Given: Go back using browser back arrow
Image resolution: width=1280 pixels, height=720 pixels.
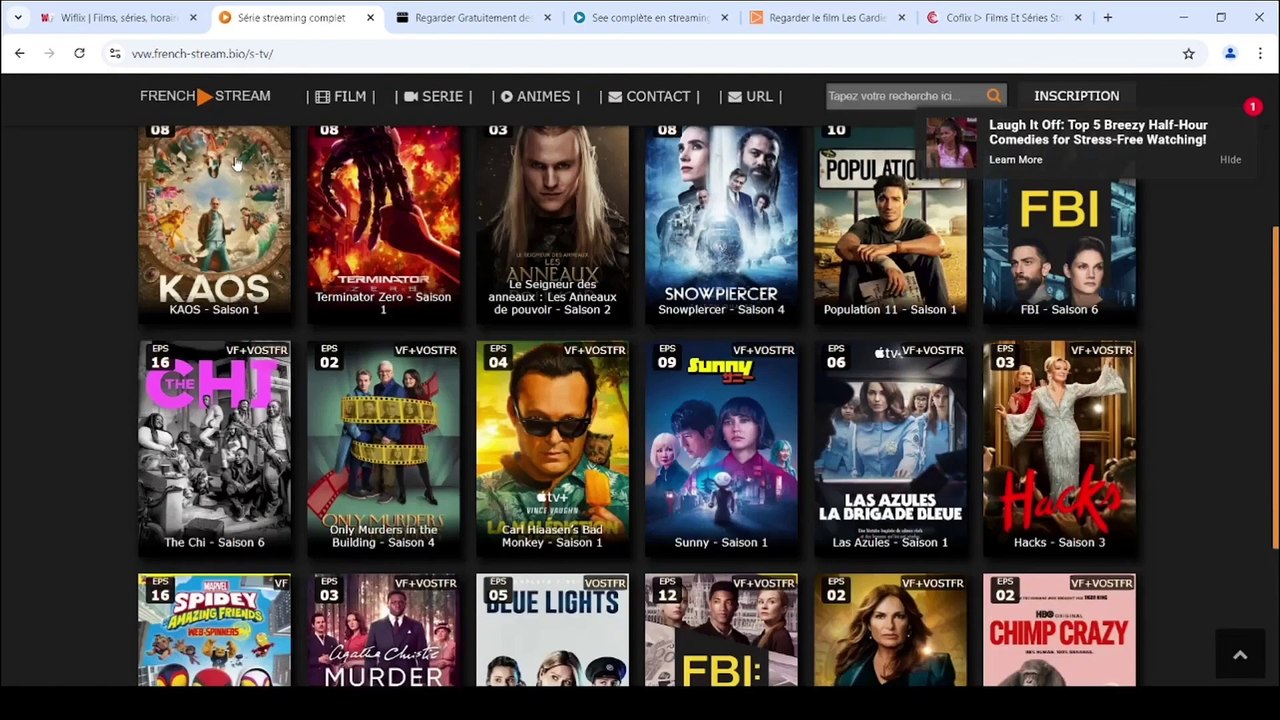Looking at the screenshot, I should point(20,53).
